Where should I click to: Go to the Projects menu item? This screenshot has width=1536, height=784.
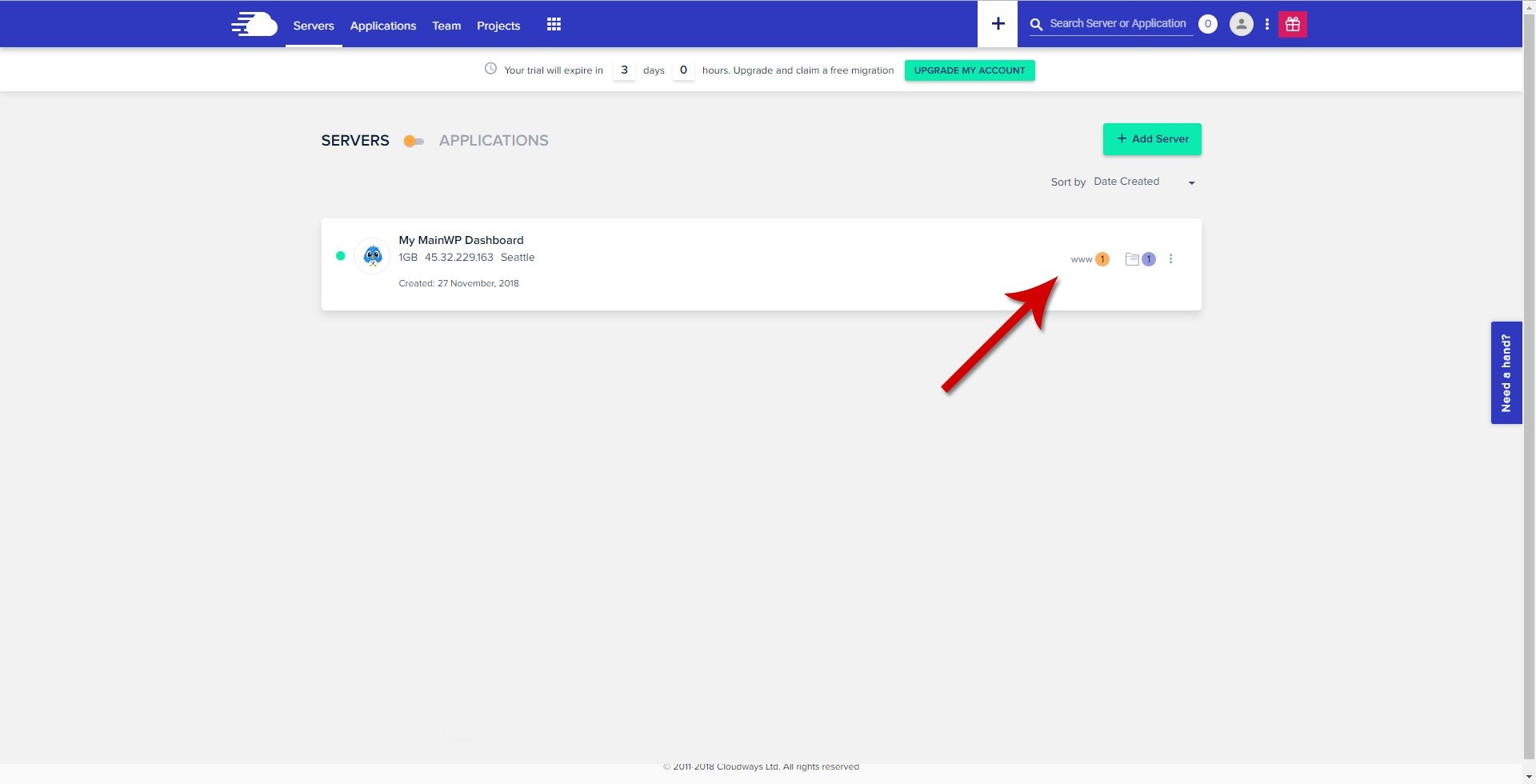click(498, 26)
